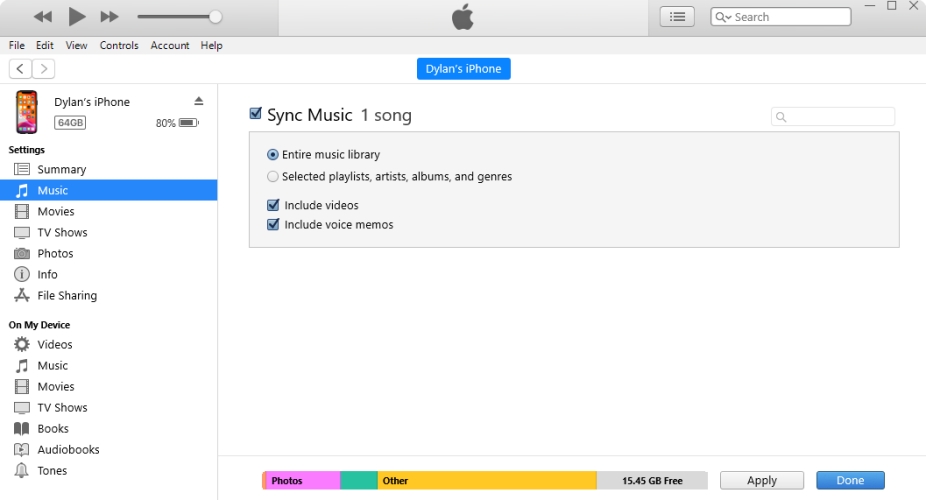Open Info settings
926x500 pixels.
[x=109, y=274]
